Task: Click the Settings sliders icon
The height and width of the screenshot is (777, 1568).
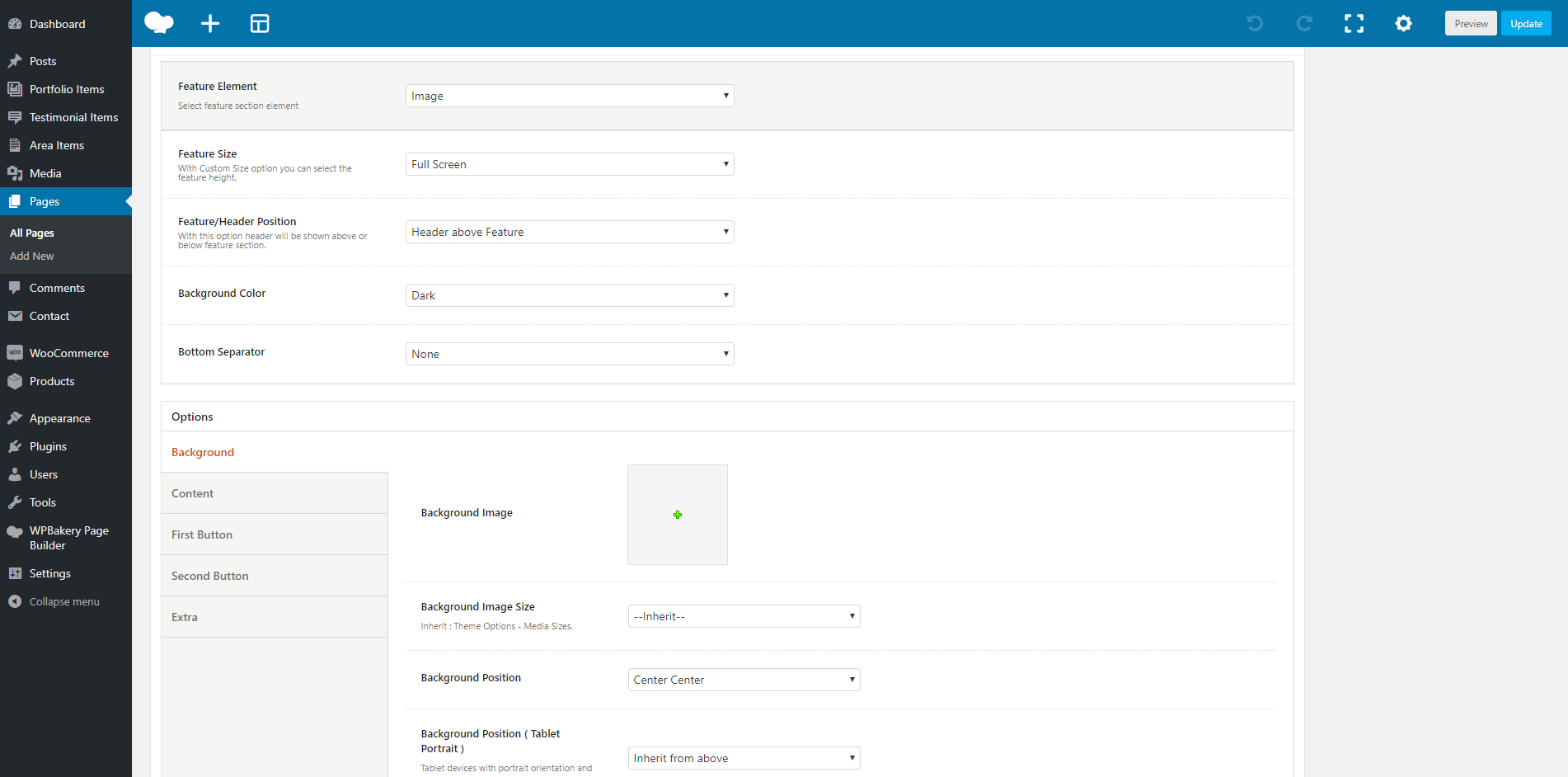Action: pos(15,573)
